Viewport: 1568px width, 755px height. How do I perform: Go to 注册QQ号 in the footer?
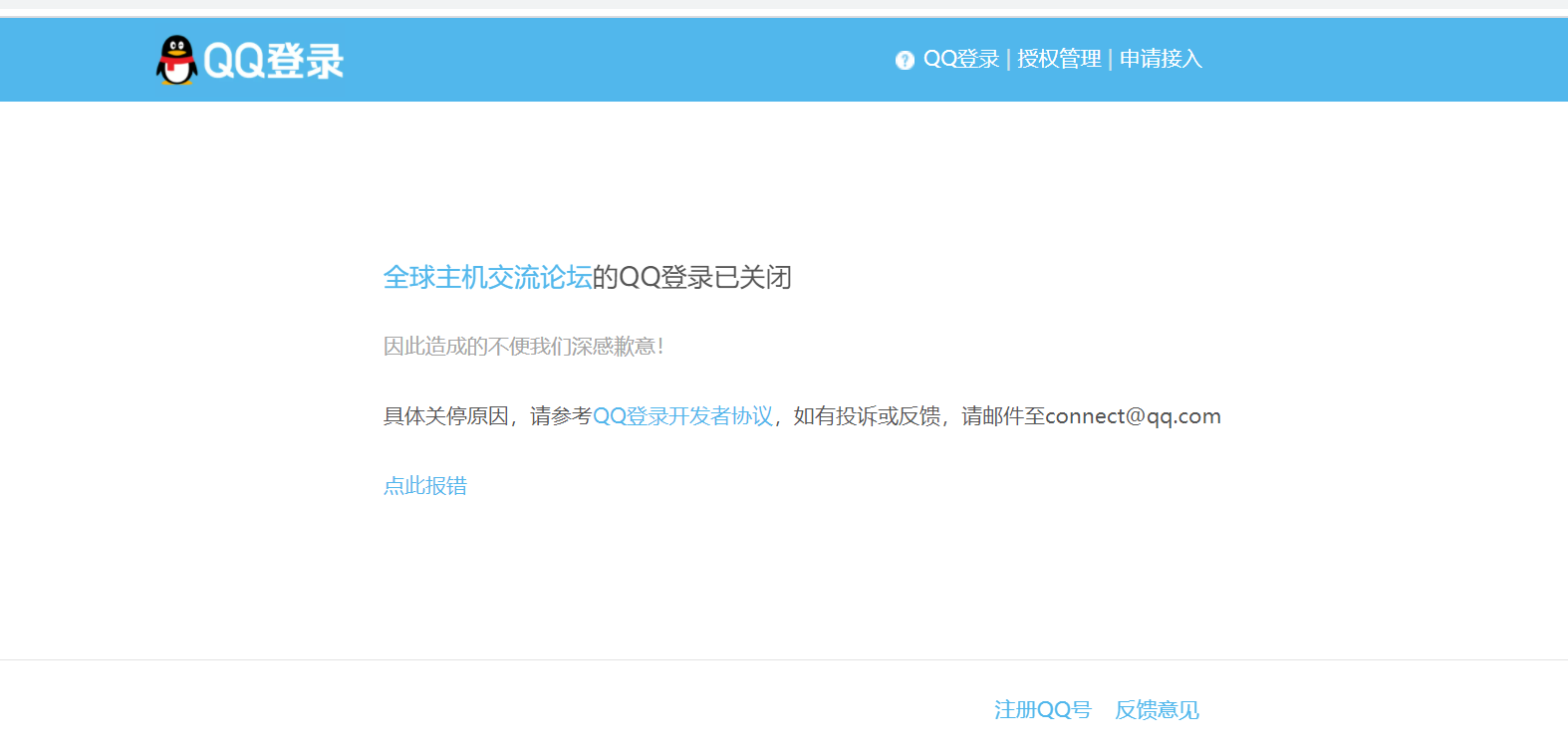pos(1042,710)
